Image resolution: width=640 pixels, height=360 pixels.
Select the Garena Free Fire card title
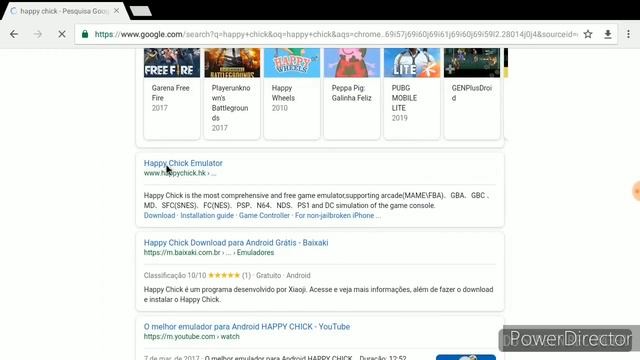170,93
